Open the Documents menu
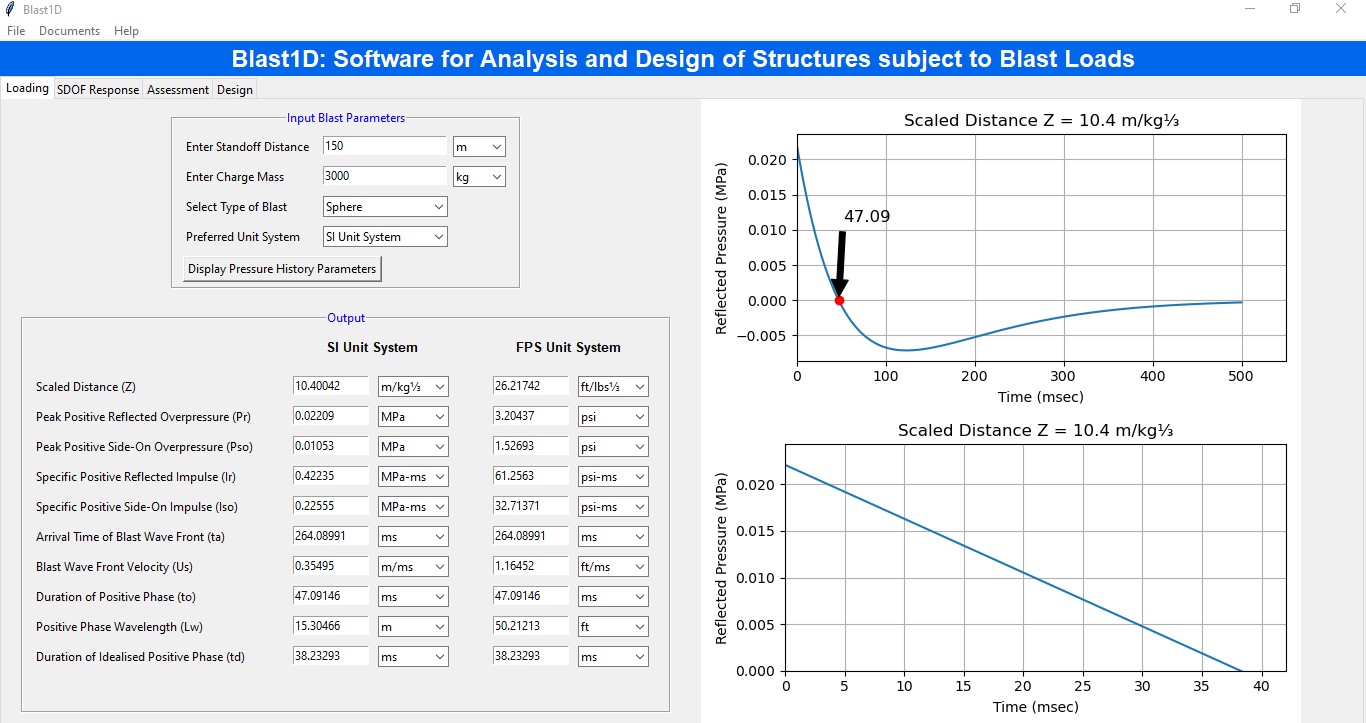This screenshot has height=723, width=1366. click(70, 31)
